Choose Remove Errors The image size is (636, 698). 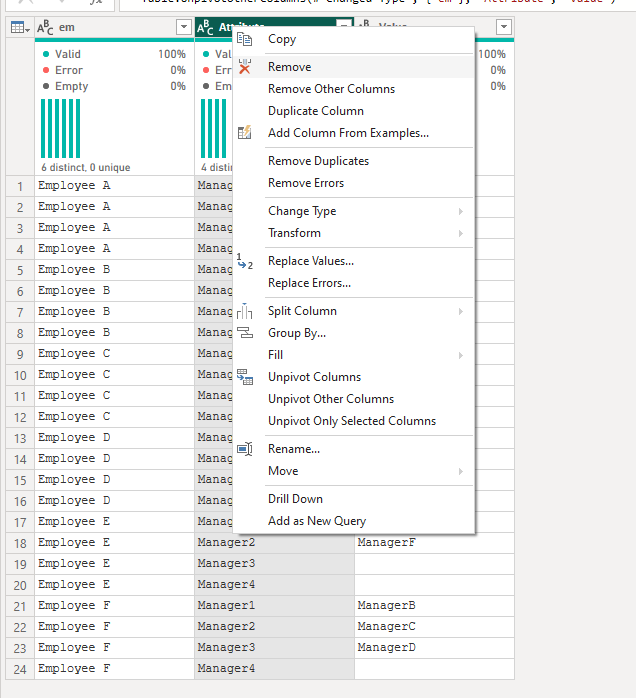pyautogui.click(x=354, y=183)
